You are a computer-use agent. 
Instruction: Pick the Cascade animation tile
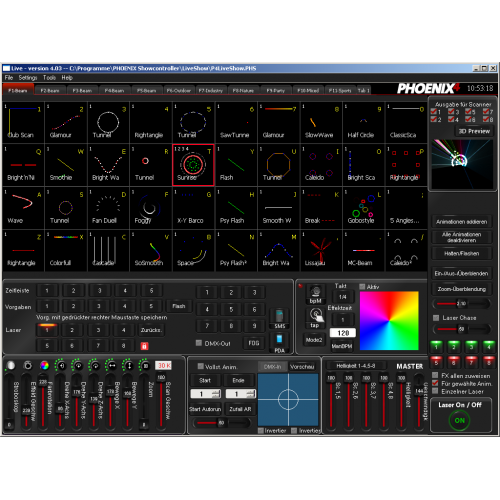[x=108, y=250]
